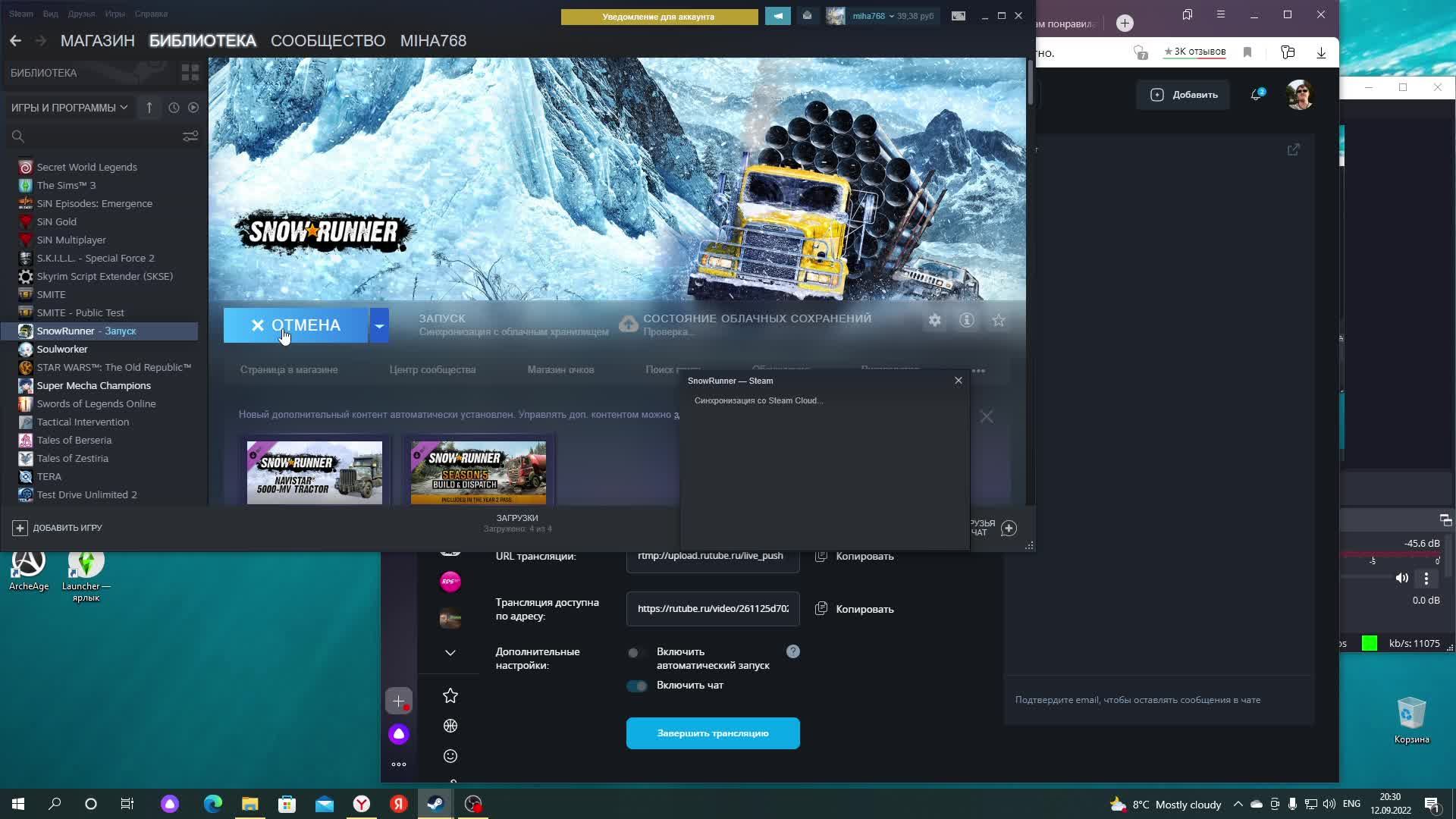Image resolution: width=1456 pixels, height=819 pixels.
Task: Open SnowRunner game settings gear
Action: 934,321
